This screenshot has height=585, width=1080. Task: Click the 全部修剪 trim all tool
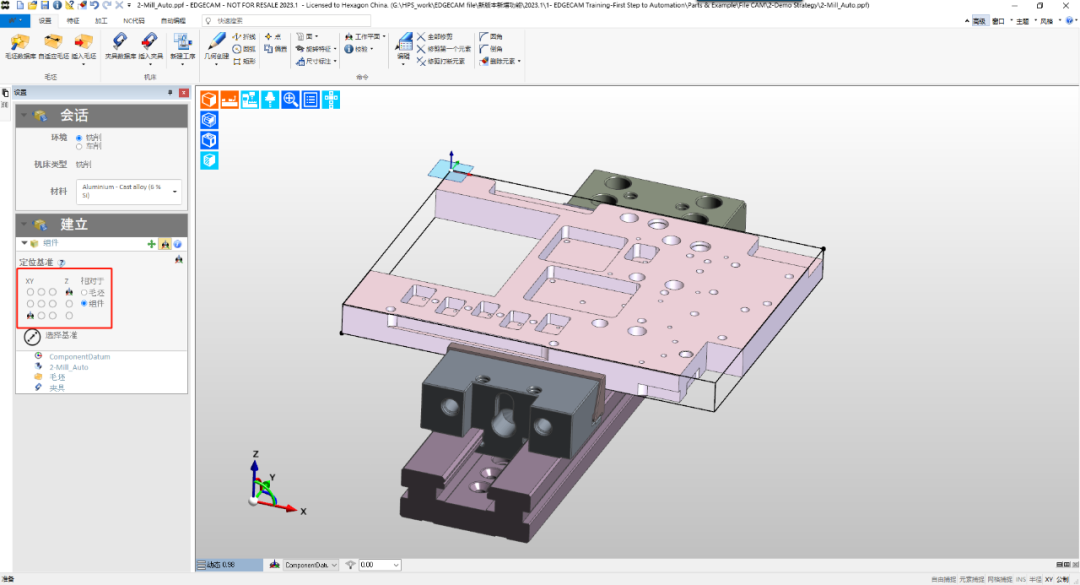[x=435, y=37]
